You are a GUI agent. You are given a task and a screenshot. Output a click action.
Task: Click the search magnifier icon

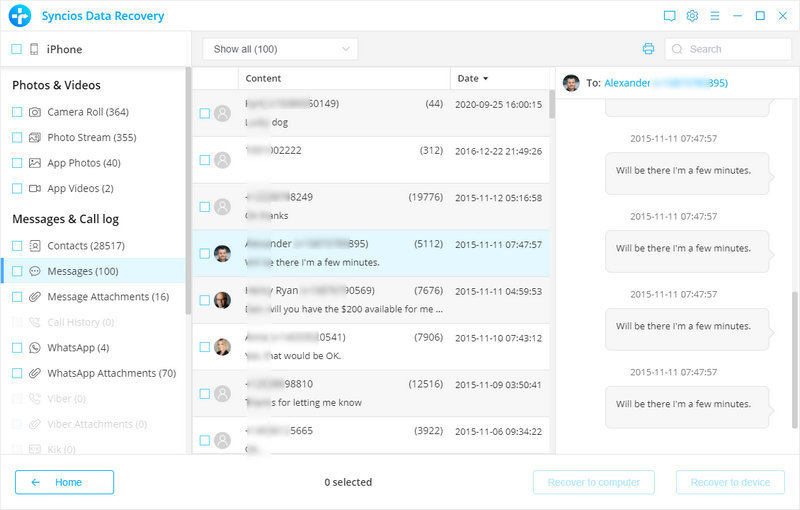pos(677,49)
